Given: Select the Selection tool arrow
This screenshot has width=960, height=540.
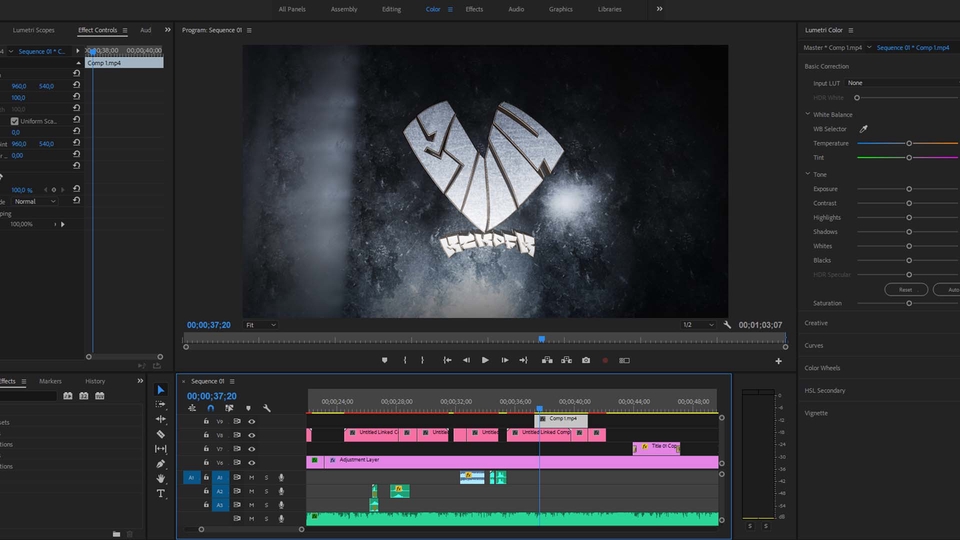Looking at the screenshot, I should pyautogui.click(x=160, y=390).
